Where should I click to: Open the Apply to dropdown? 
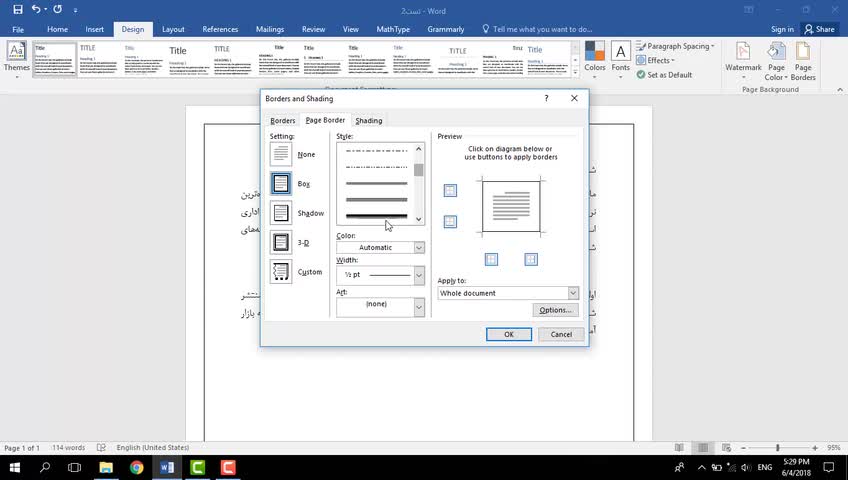coord(508,293)
